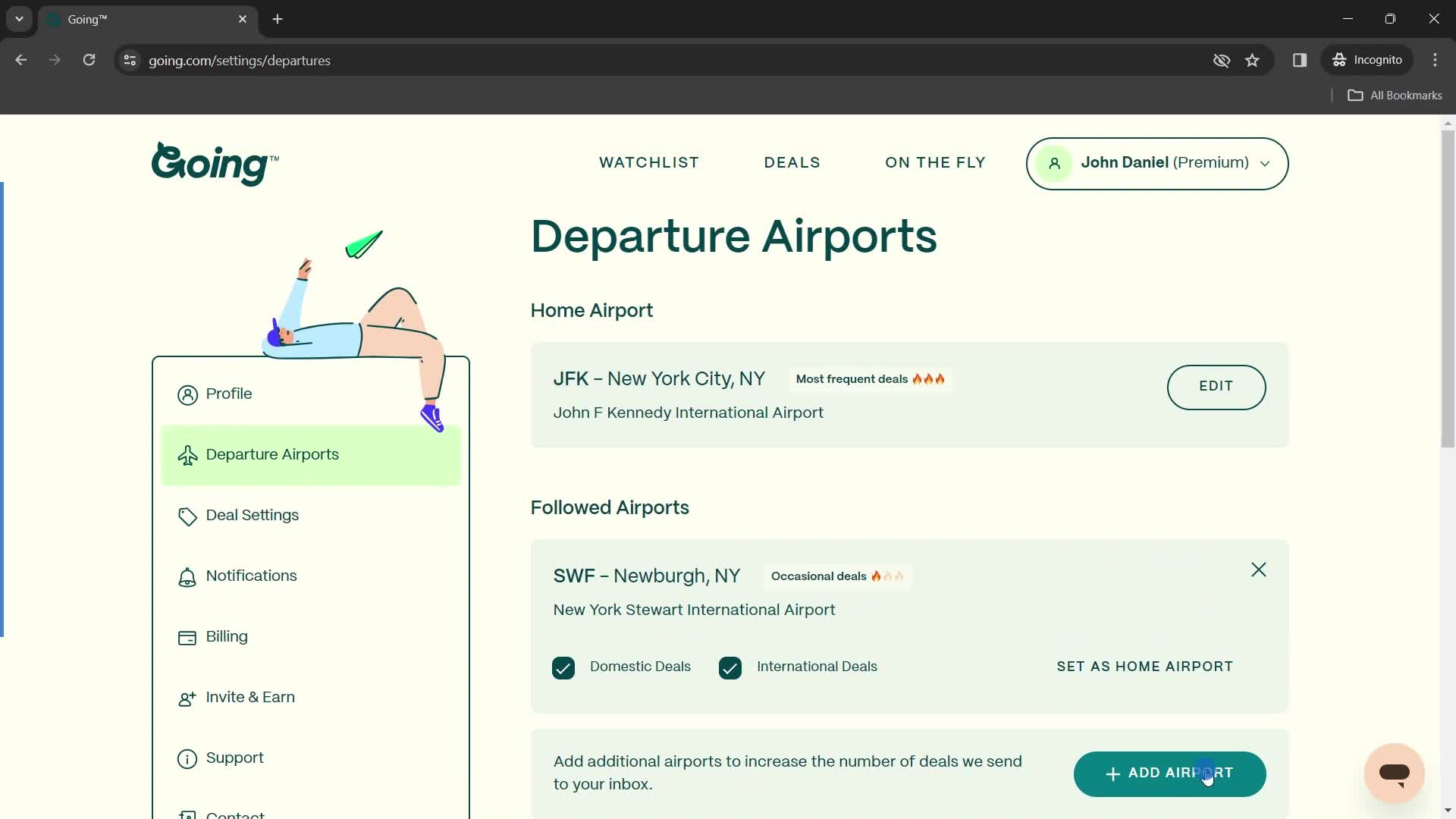Select Support in sidebar

(310, 758)
